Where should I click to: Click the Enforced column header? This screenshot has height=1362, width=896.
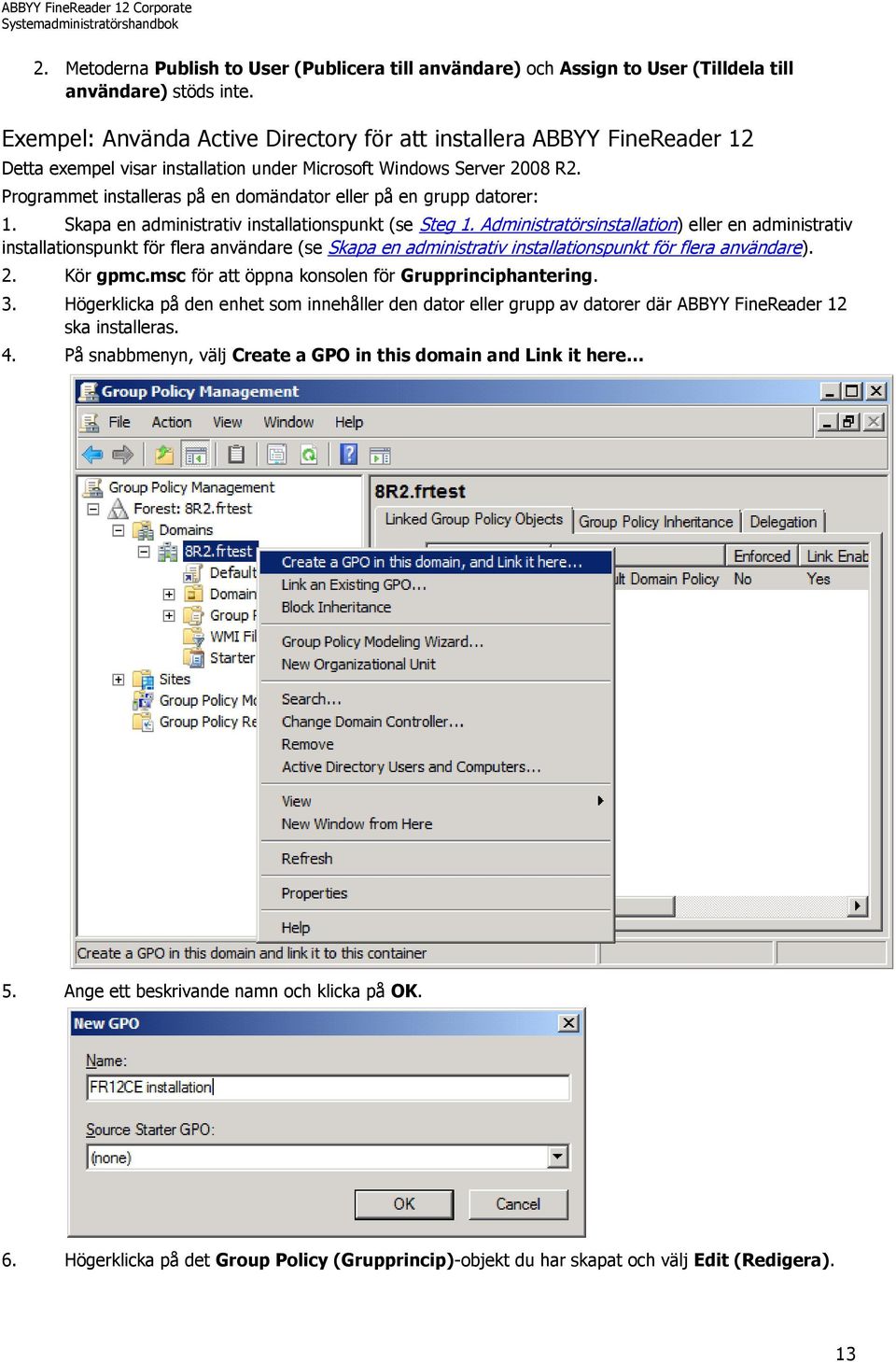coord(763,556)
